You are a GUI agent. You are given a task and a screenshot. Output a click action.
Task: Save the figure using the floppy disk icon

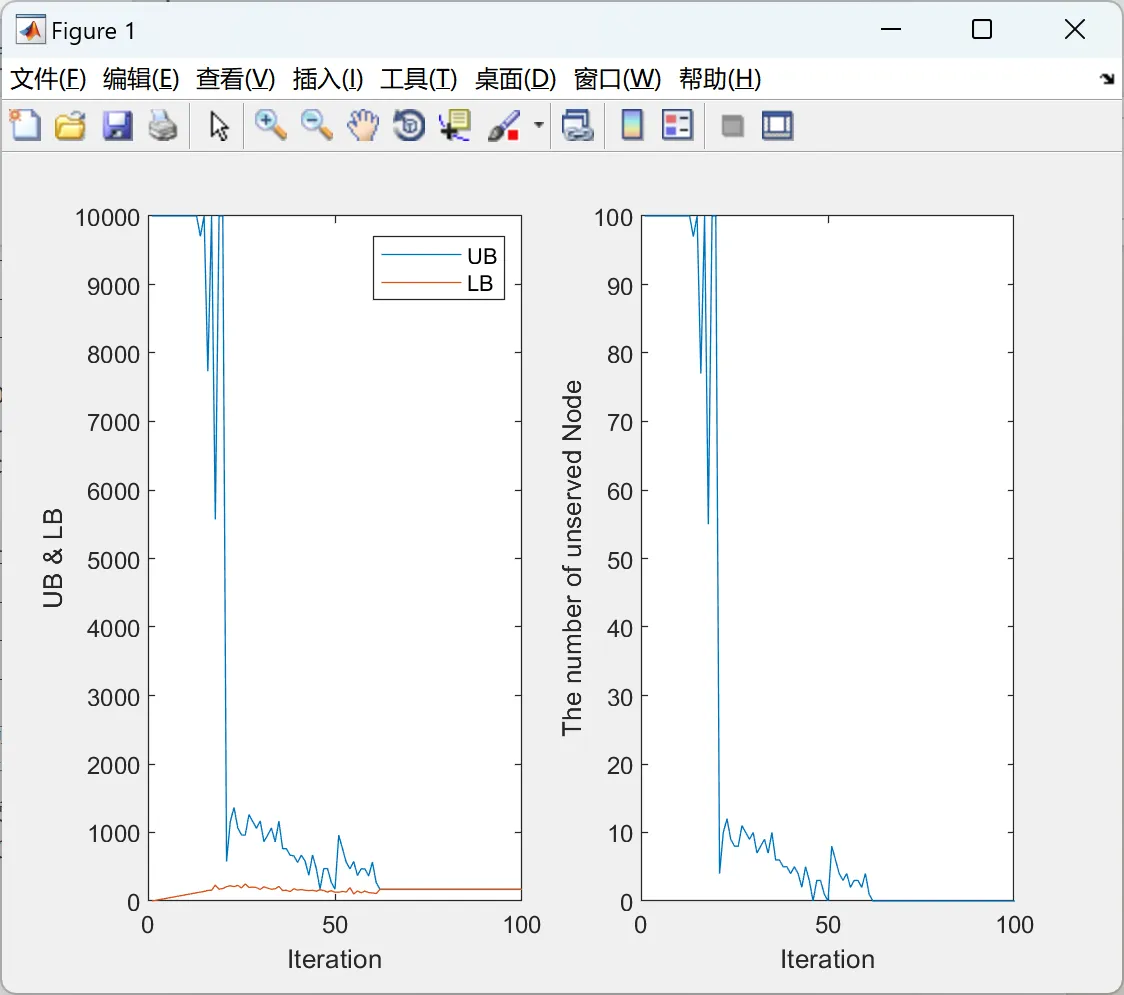(117, 125)
